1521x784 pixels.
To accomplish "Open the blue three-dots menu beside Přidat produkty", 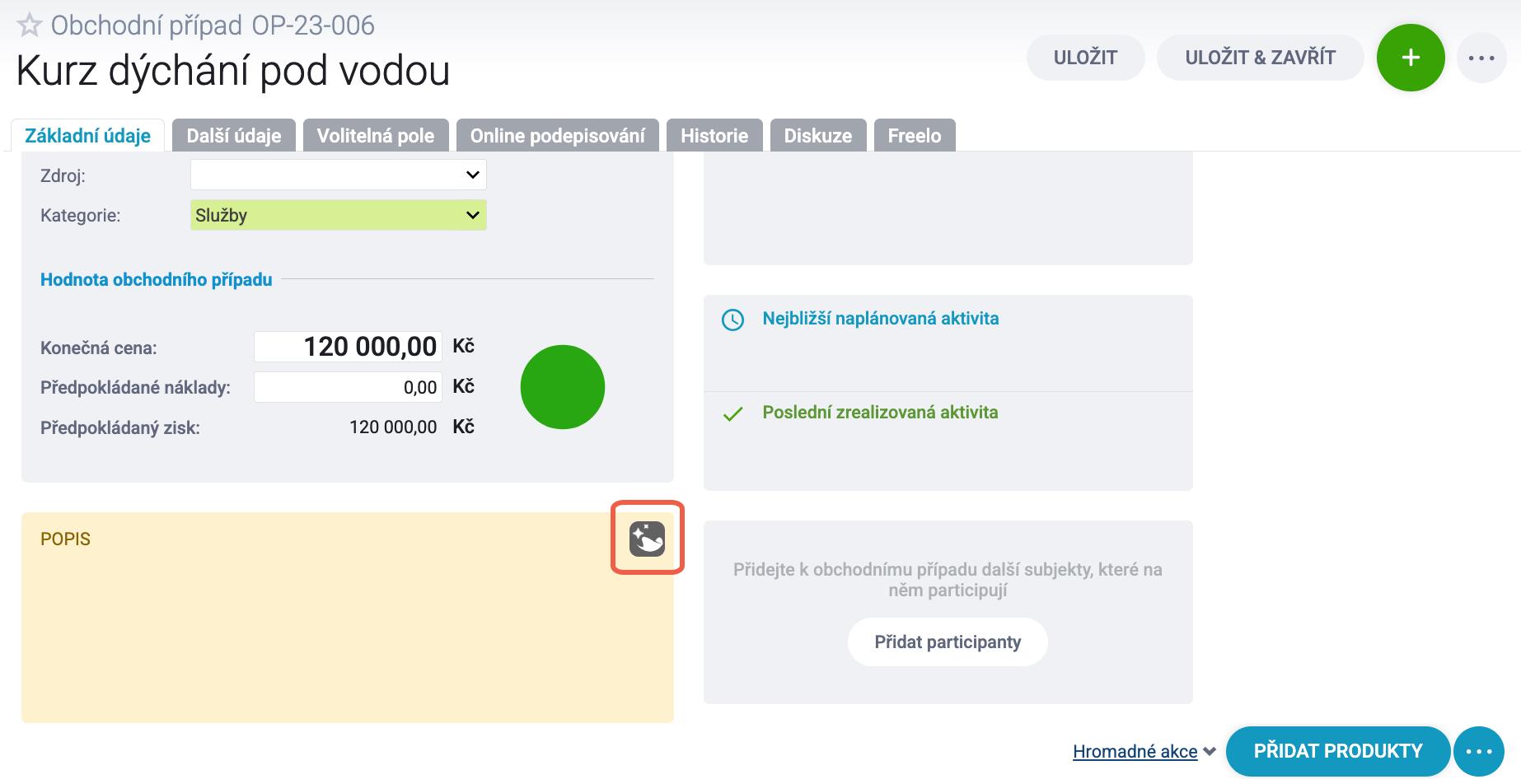I will [x=1479, y=751].
